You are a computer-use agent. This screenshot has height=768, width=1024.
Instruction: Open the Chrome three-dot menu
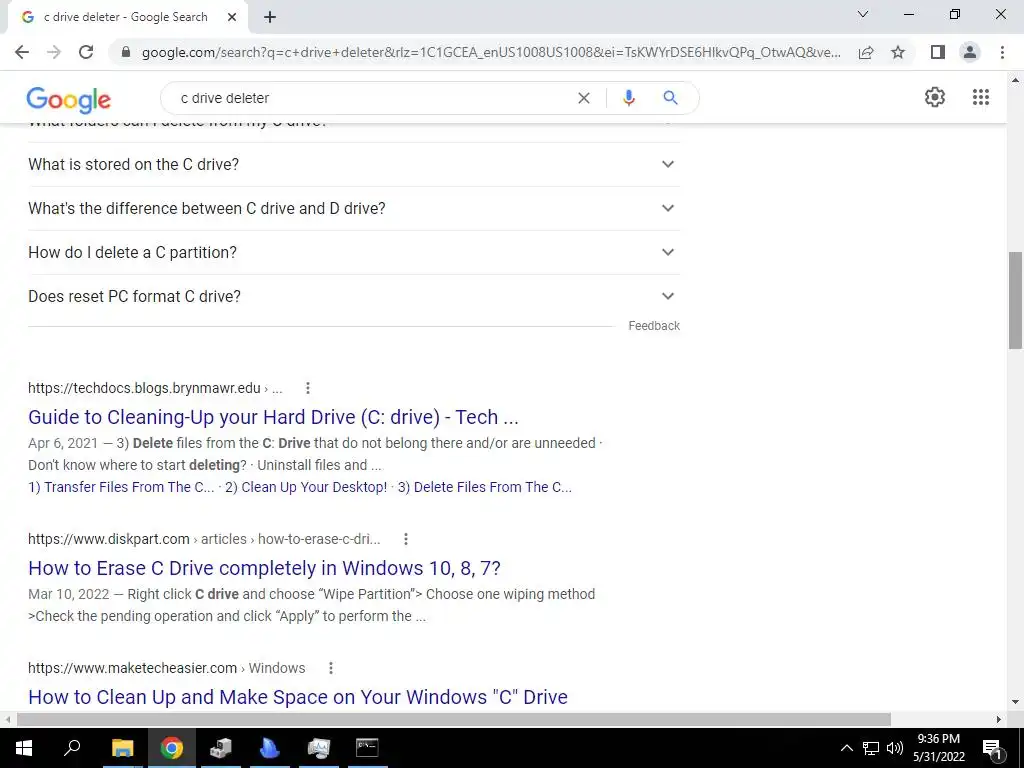[x=1002, y=52]
